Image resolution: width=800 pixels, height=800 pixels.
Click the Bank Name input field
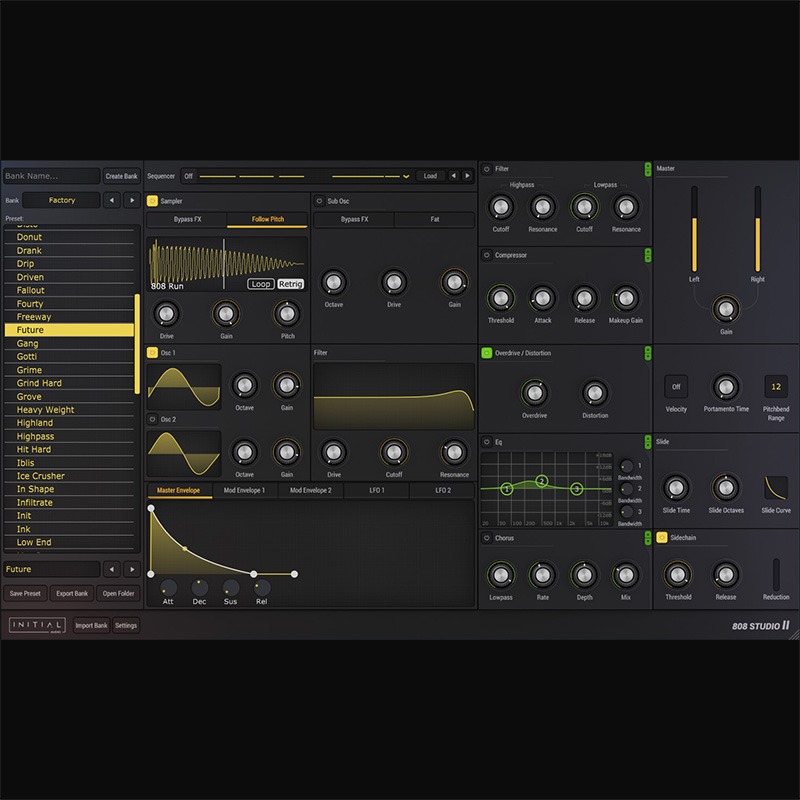(51, 176)
